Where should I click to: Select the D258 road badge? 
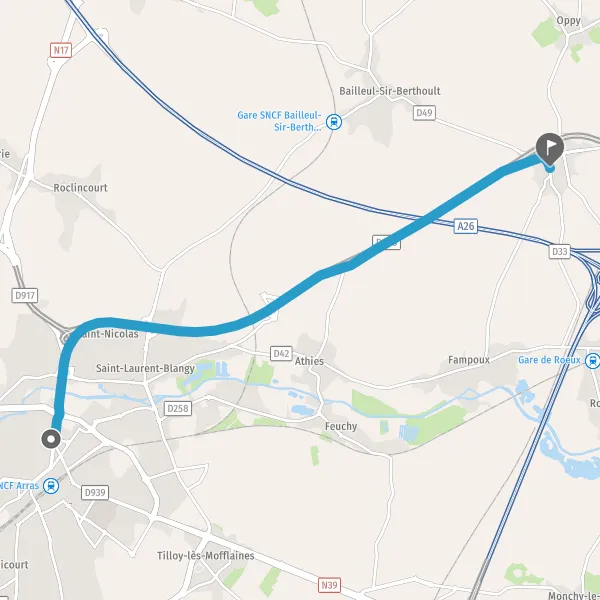178,409
